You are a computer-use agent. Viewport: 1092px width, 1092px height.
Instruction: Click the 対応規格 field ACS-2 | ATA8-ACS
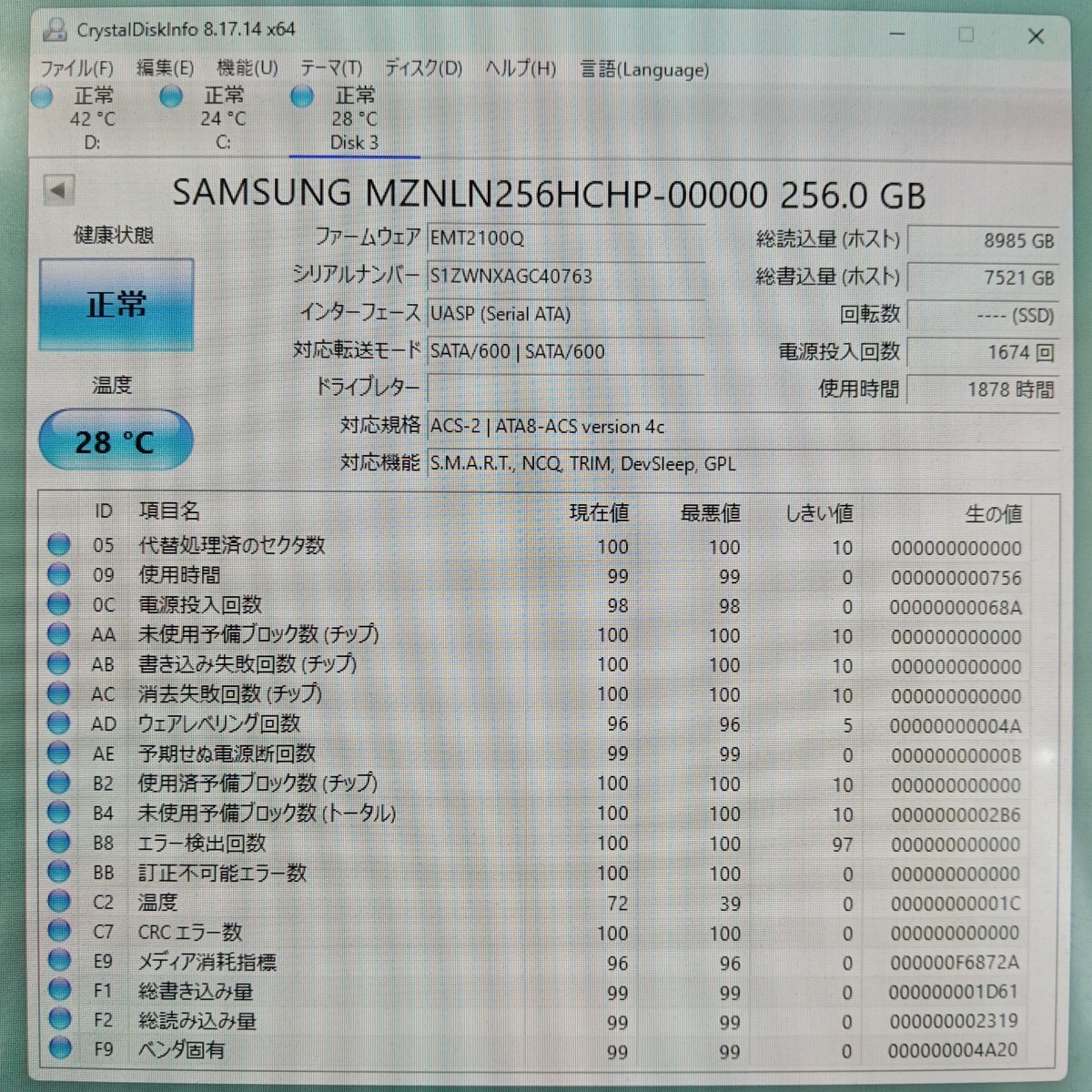(743, 426)
